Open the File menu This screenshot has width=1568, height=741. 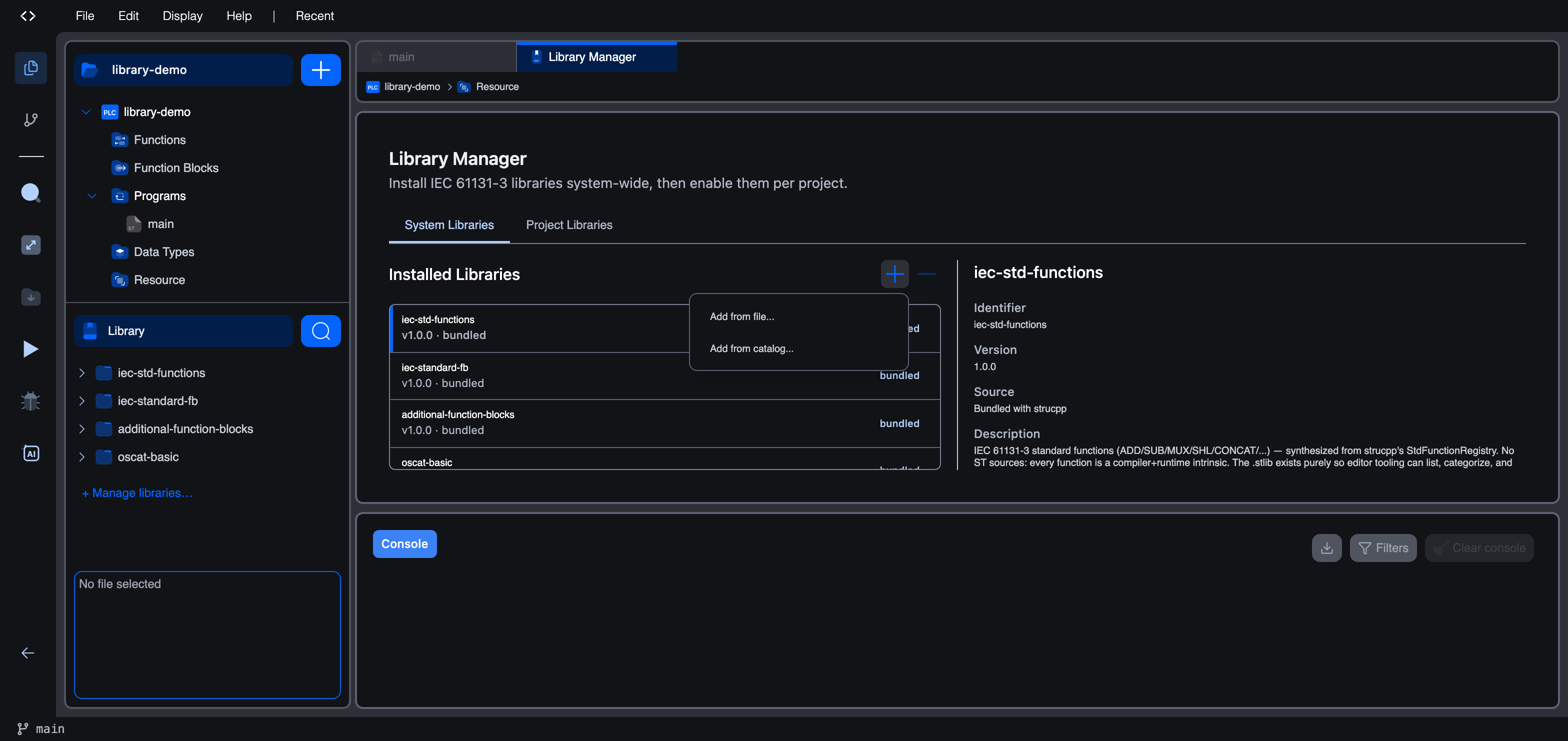(84, 16)
